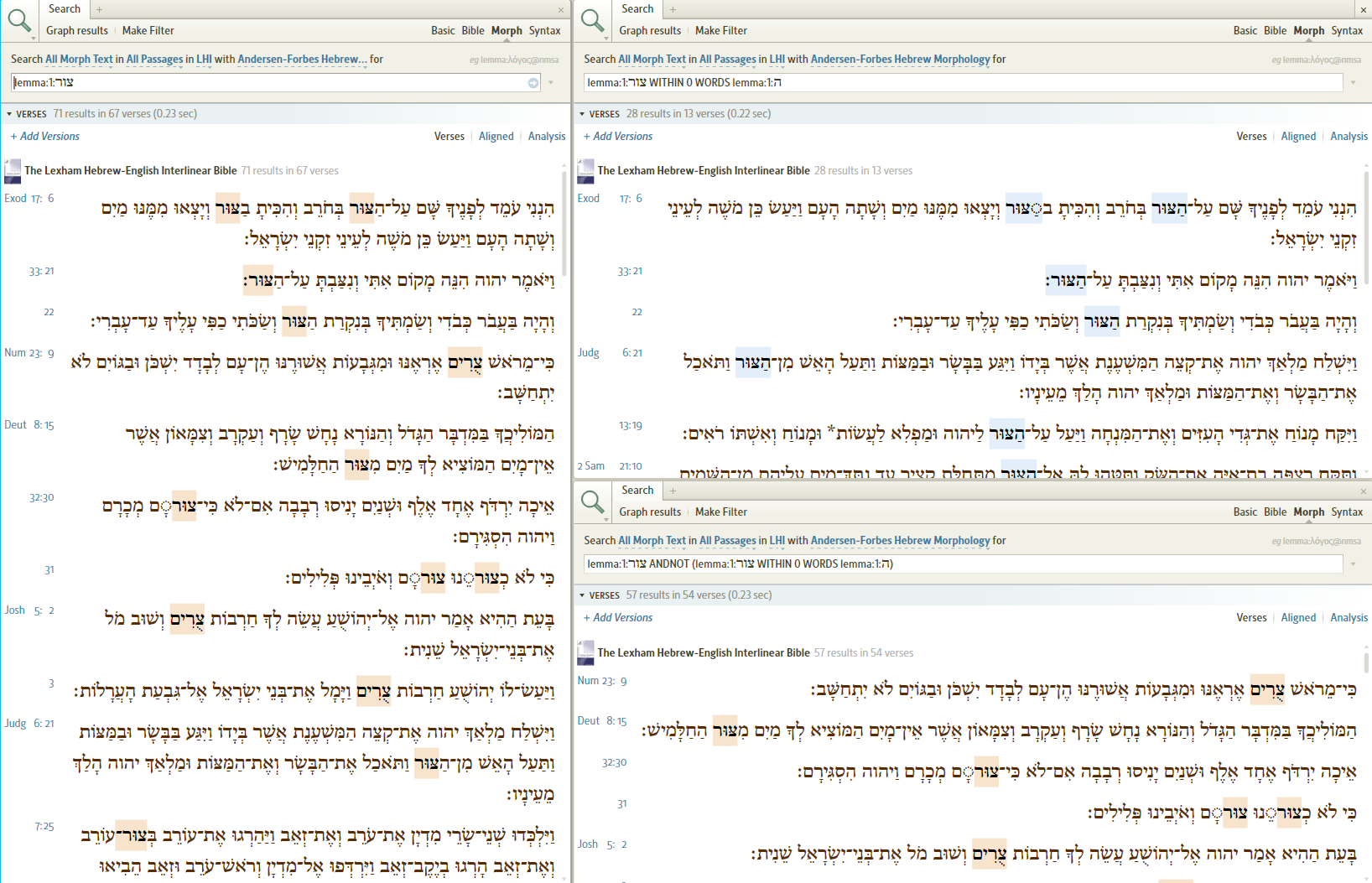The width and height of the screenshot is (1372, 883).
Task: Open Exod 17:6 reference in left panel
Action: click(29, 199)
